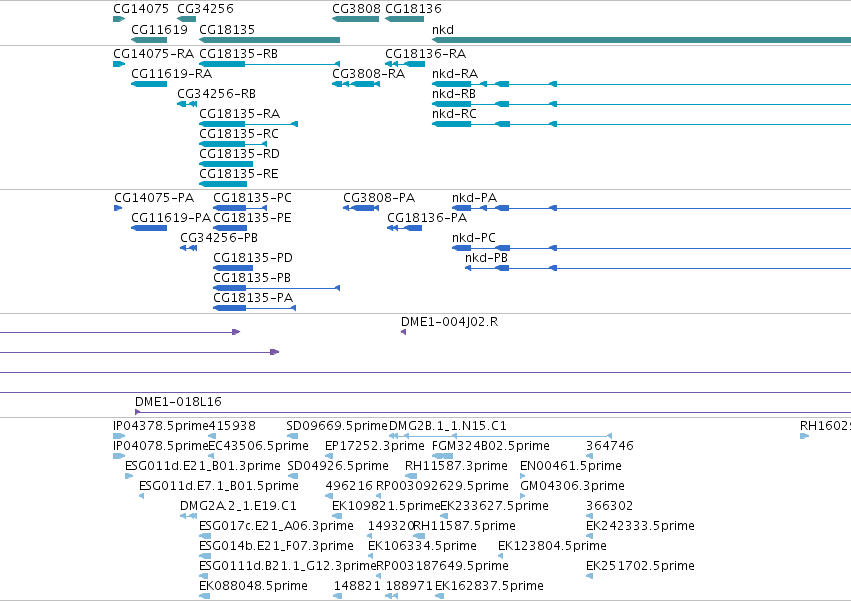This screenshot has width=851, height=601.
Task: Select the IP04078.5prime EST label
Action: point(161,446)
